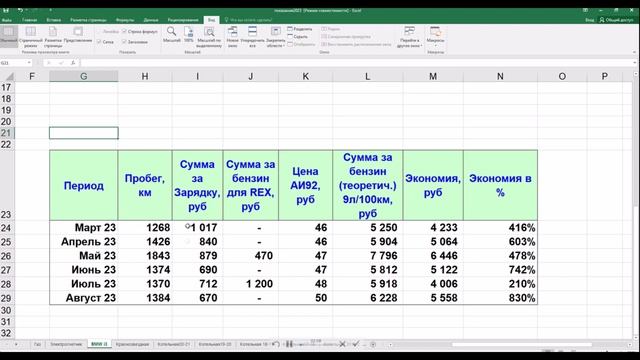Open the Рецензирование ribbon tab
640x360 pixels.
182,20
